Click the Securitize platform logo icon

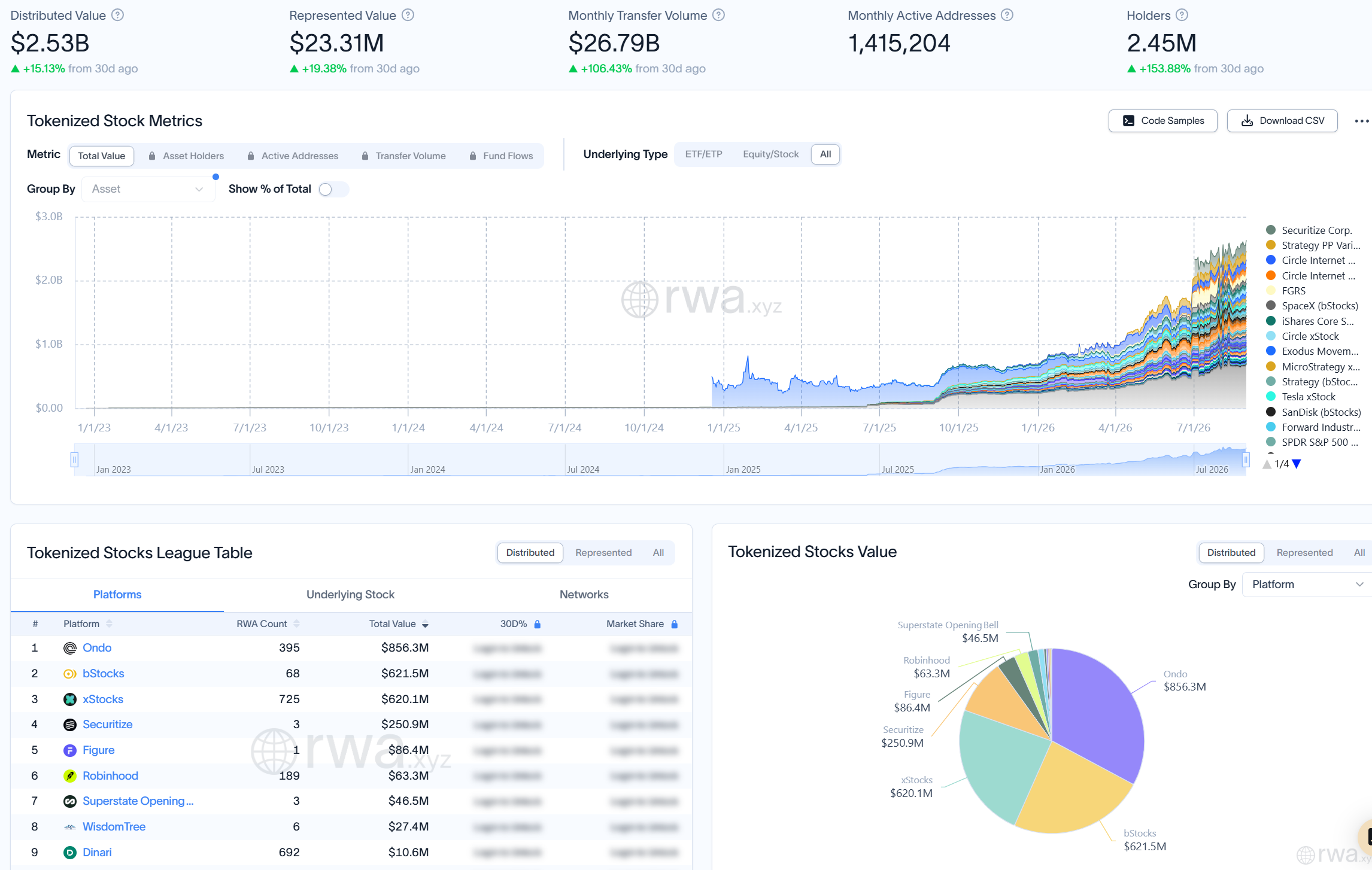(70, 725)
